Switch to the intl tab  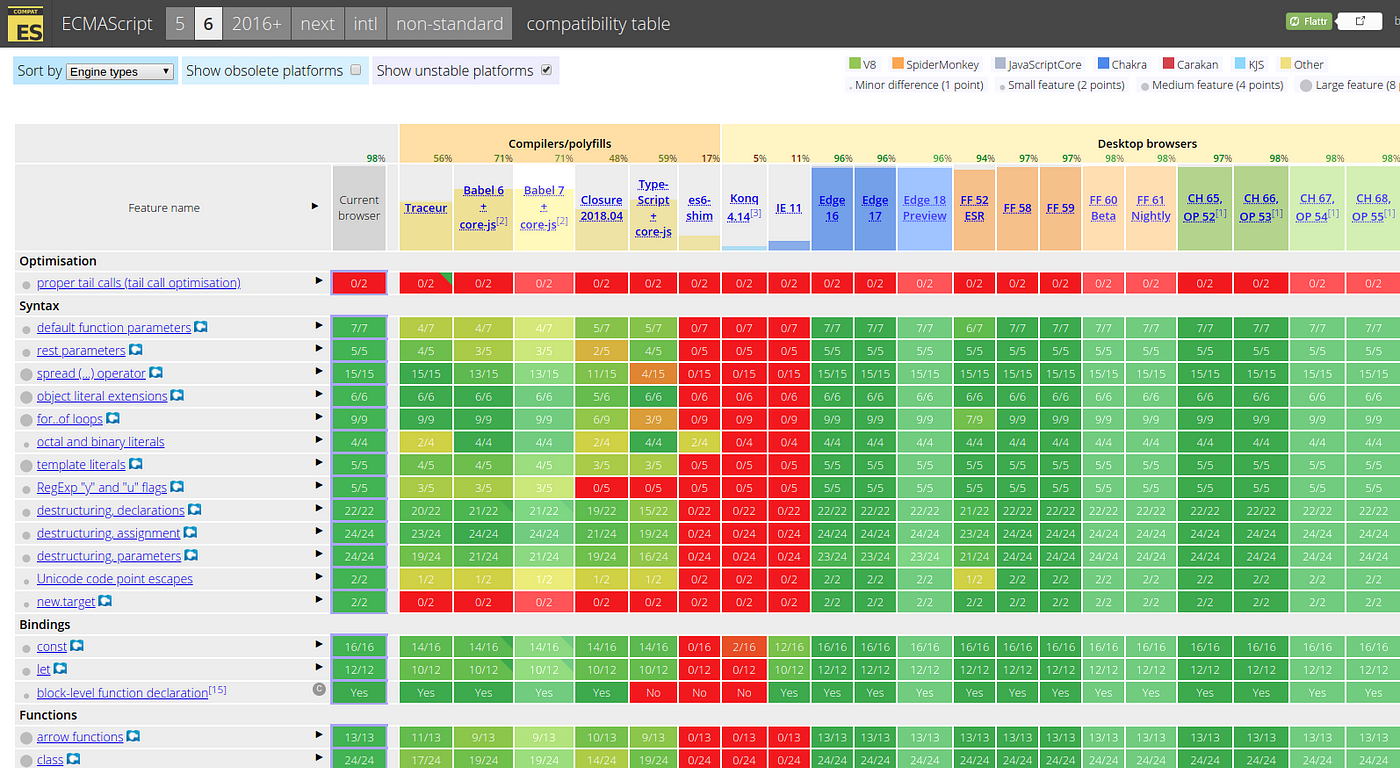tap(365, 24)
